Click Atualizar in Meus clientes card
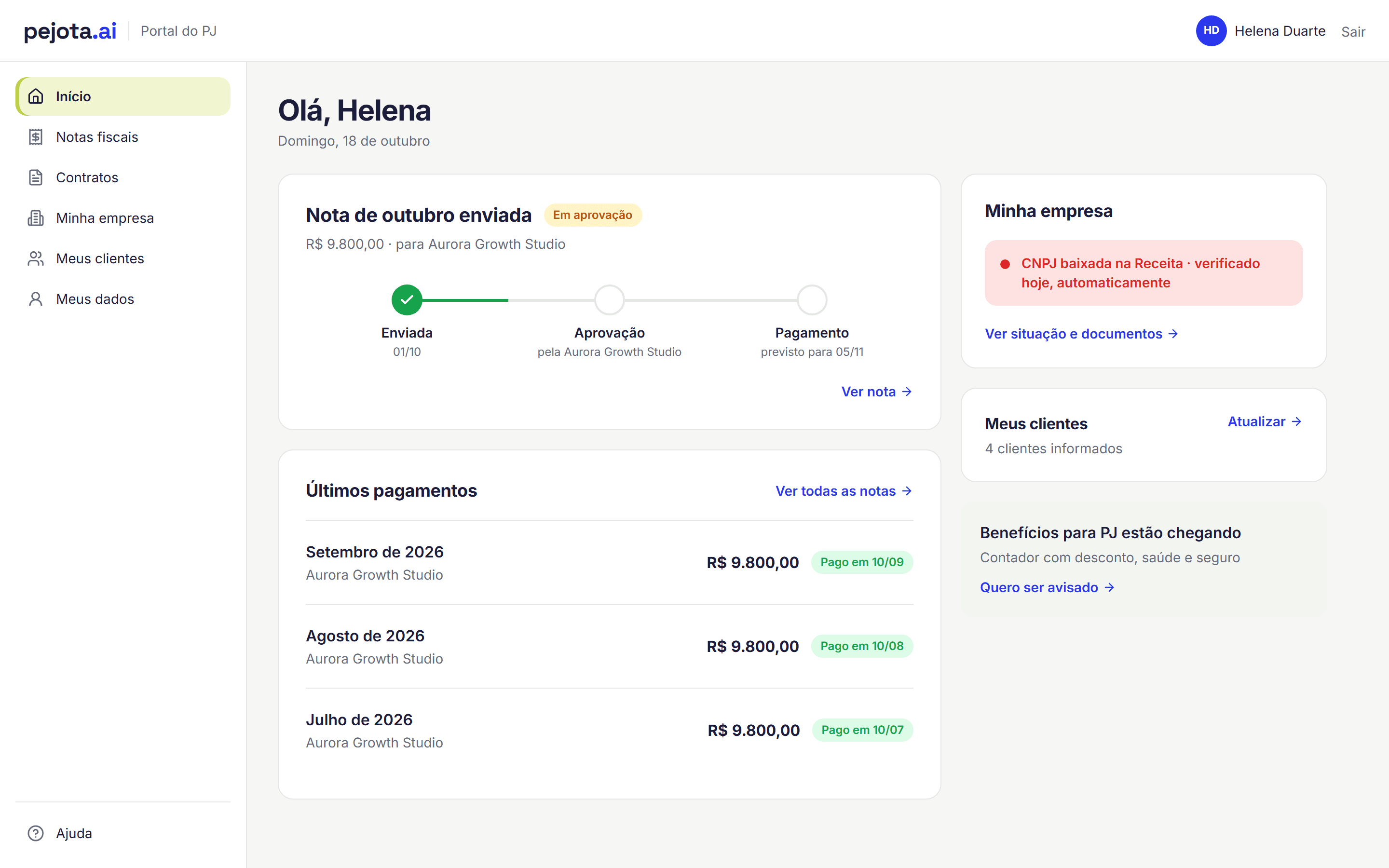The width and height of the screenshot is (1389, 868). click(x=1265, y=421)
